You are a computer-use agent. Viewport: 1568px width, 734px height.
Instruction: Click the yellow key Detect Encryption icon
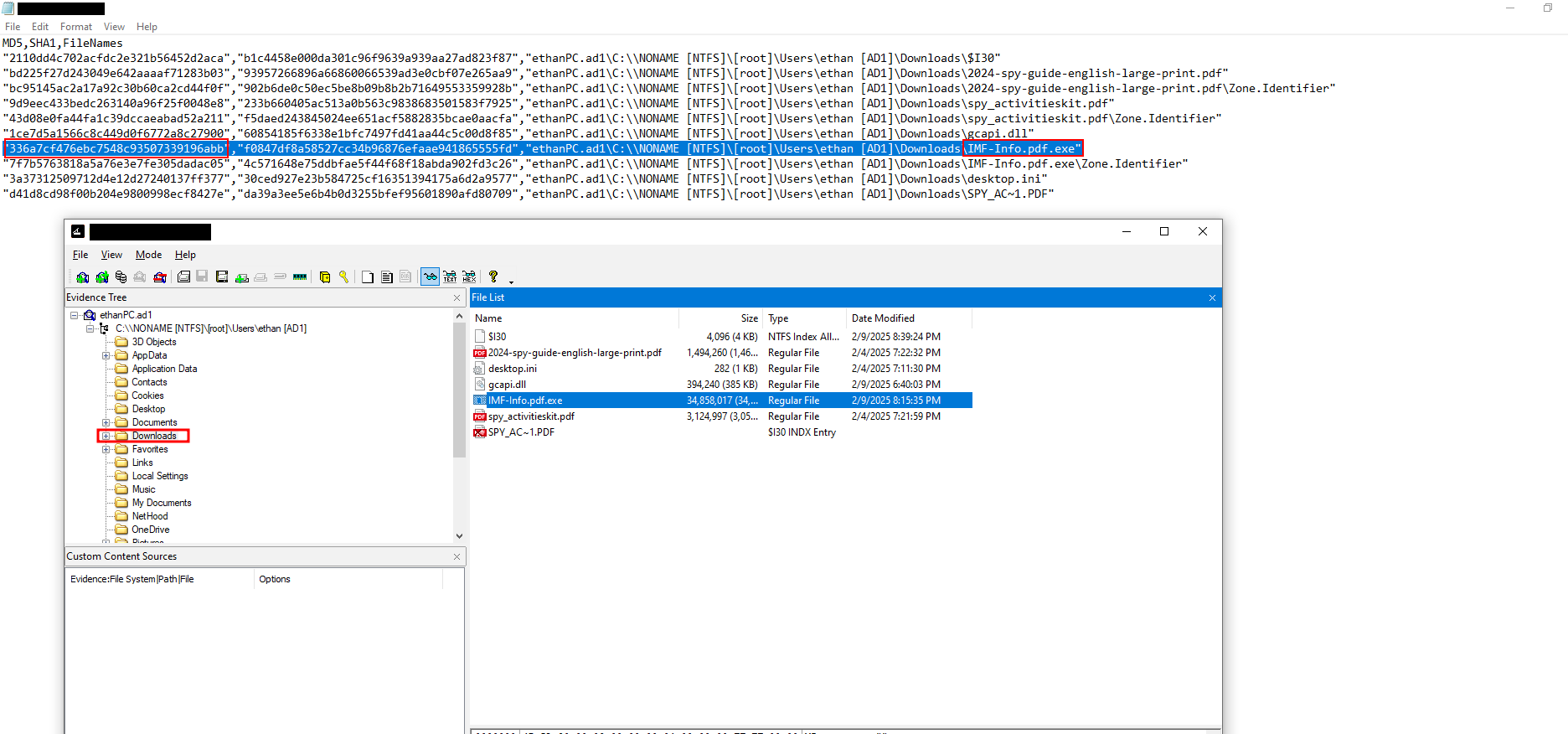click(343, 277)
